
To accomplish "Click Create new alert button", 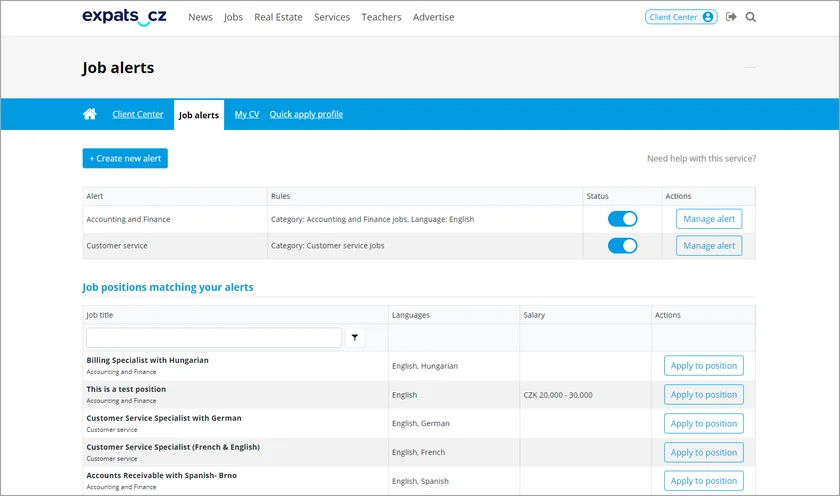I will click(125, 158).
